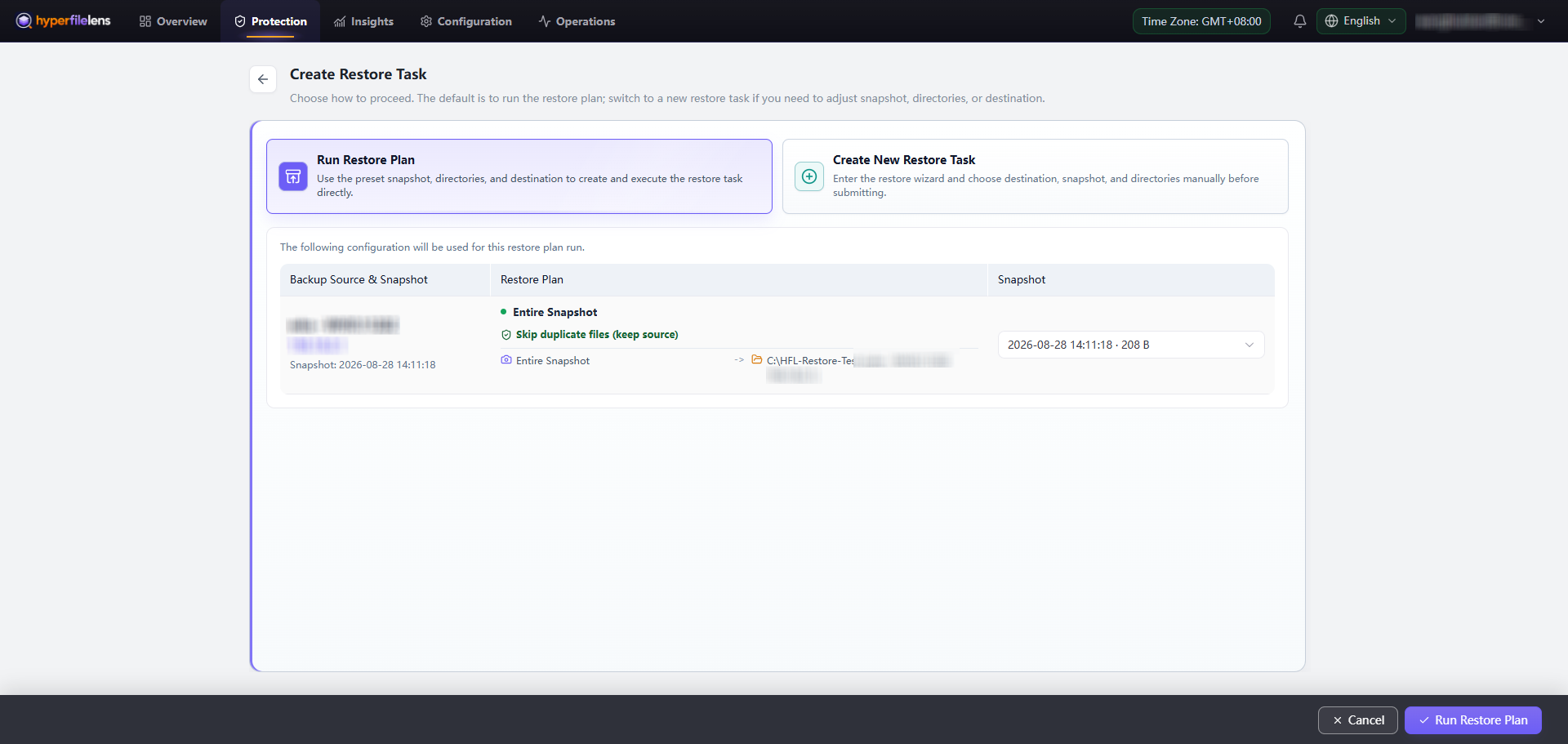Select the Create New Restore Task card

[1035, 176]
